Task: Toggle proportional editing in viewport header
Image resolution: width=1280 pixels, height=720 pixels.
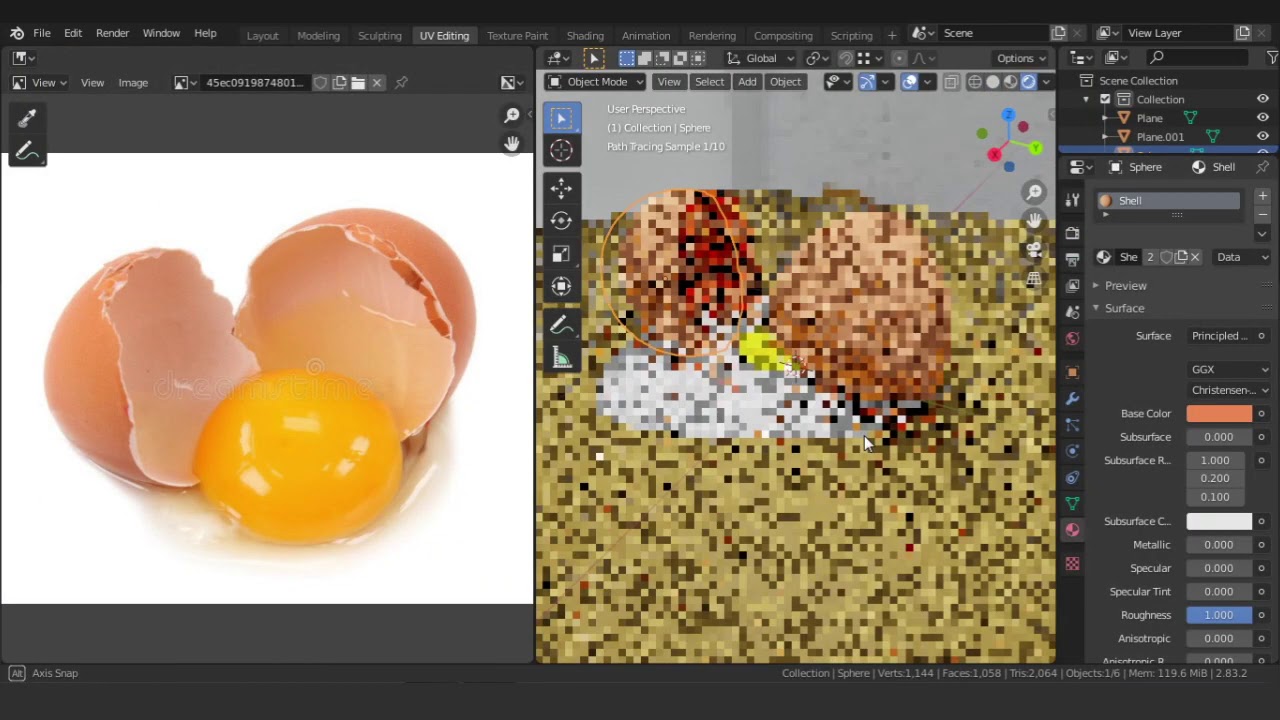Action: tap(899, 58)
